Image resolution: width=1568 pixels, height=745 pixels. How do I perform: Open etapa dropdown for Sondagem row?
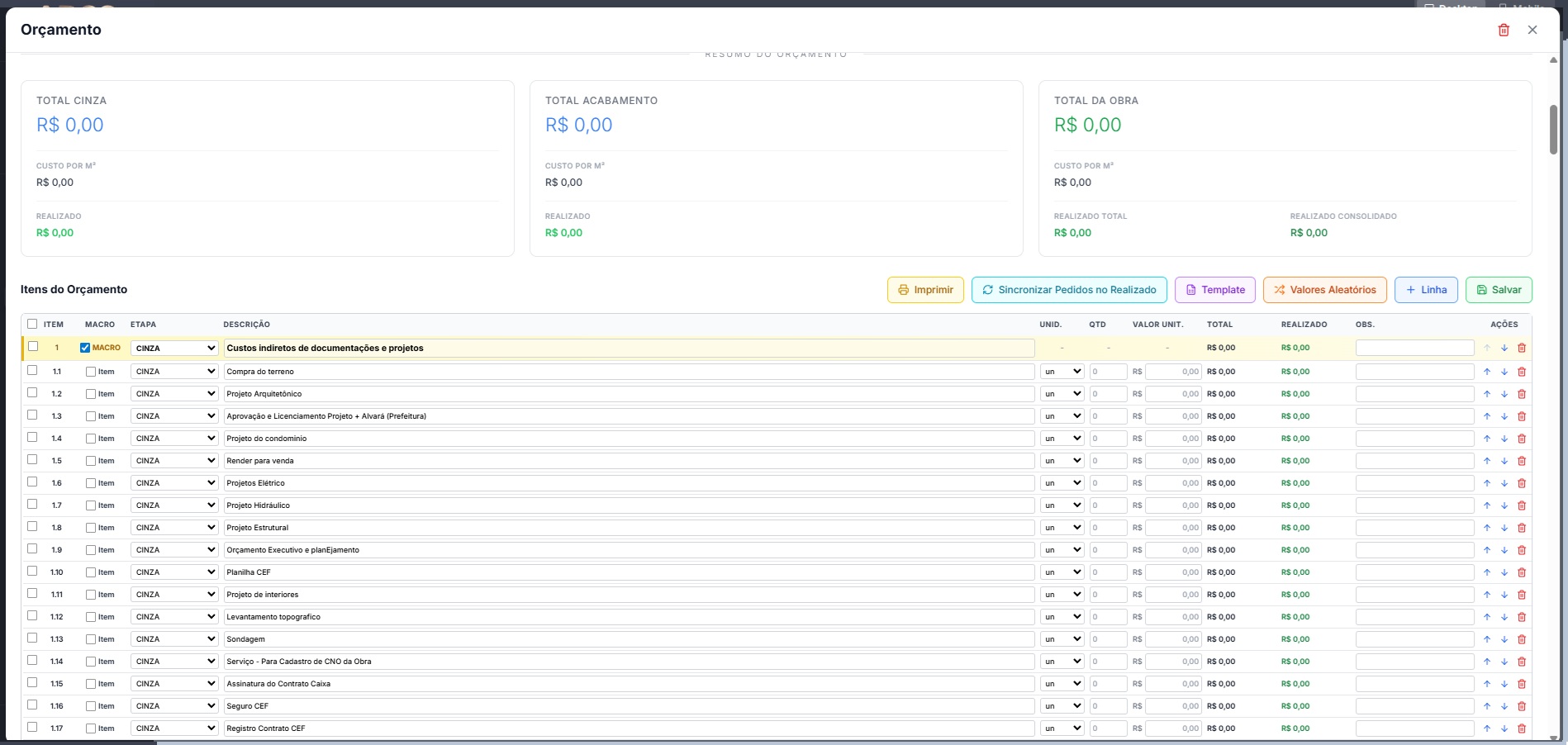pos(174,639)
